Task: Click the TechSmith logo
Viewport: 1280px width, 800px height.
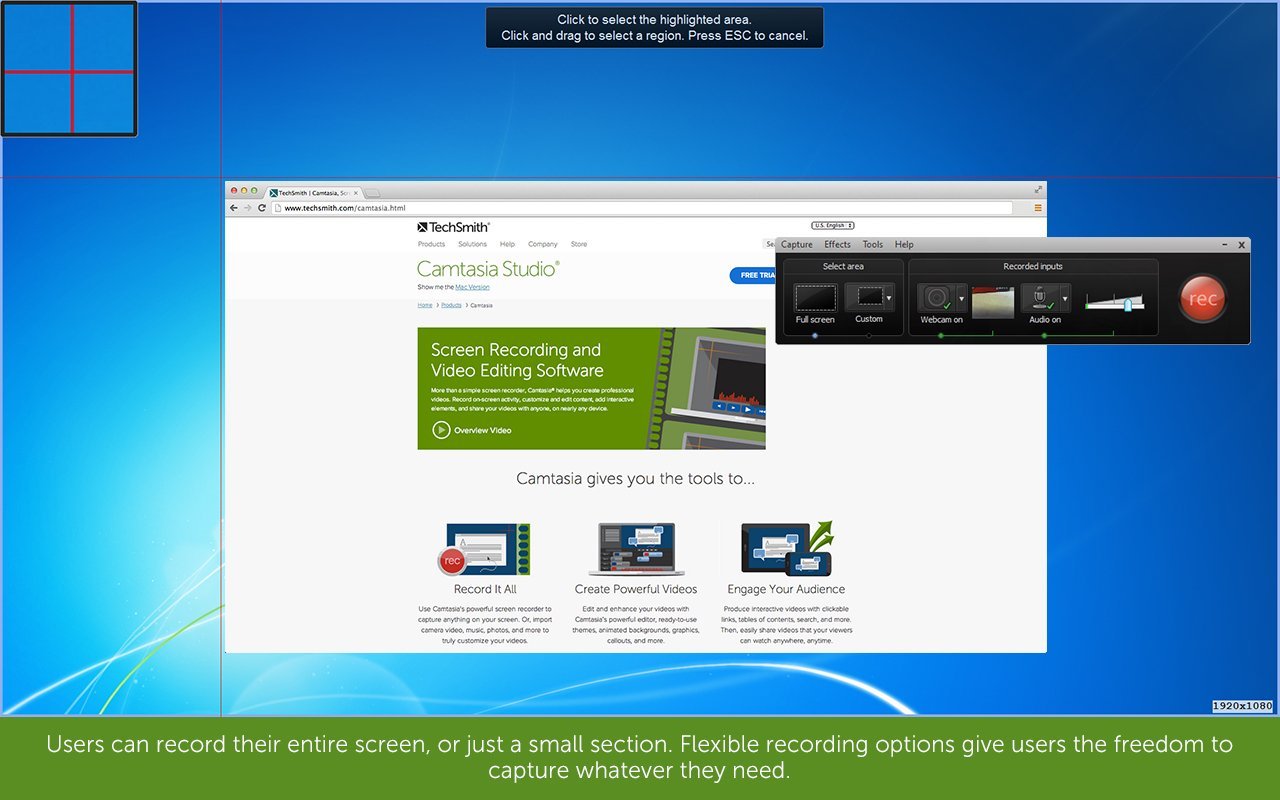Action: (453, 227)
